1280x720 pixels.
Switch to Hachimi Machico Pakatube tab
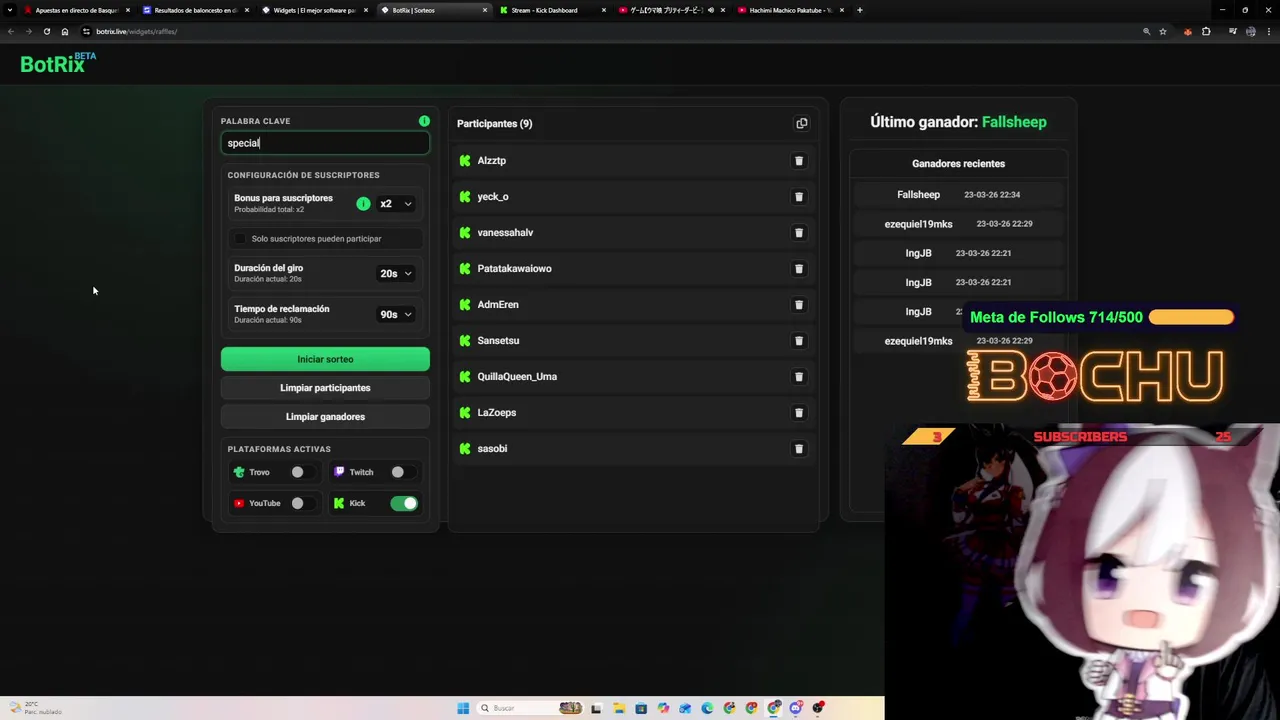790,10
